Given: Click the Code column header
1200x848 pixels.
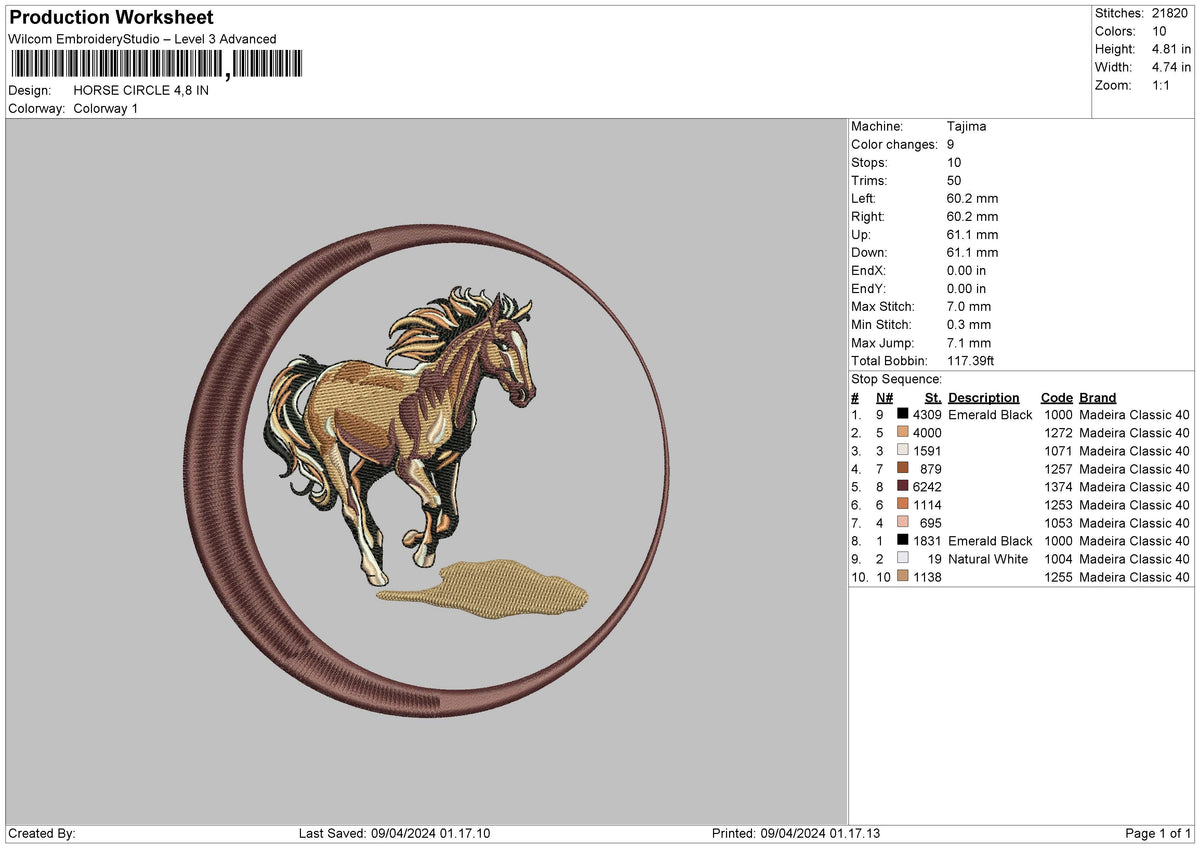Looking at the screenshot, I should (x=1056, y=397).
